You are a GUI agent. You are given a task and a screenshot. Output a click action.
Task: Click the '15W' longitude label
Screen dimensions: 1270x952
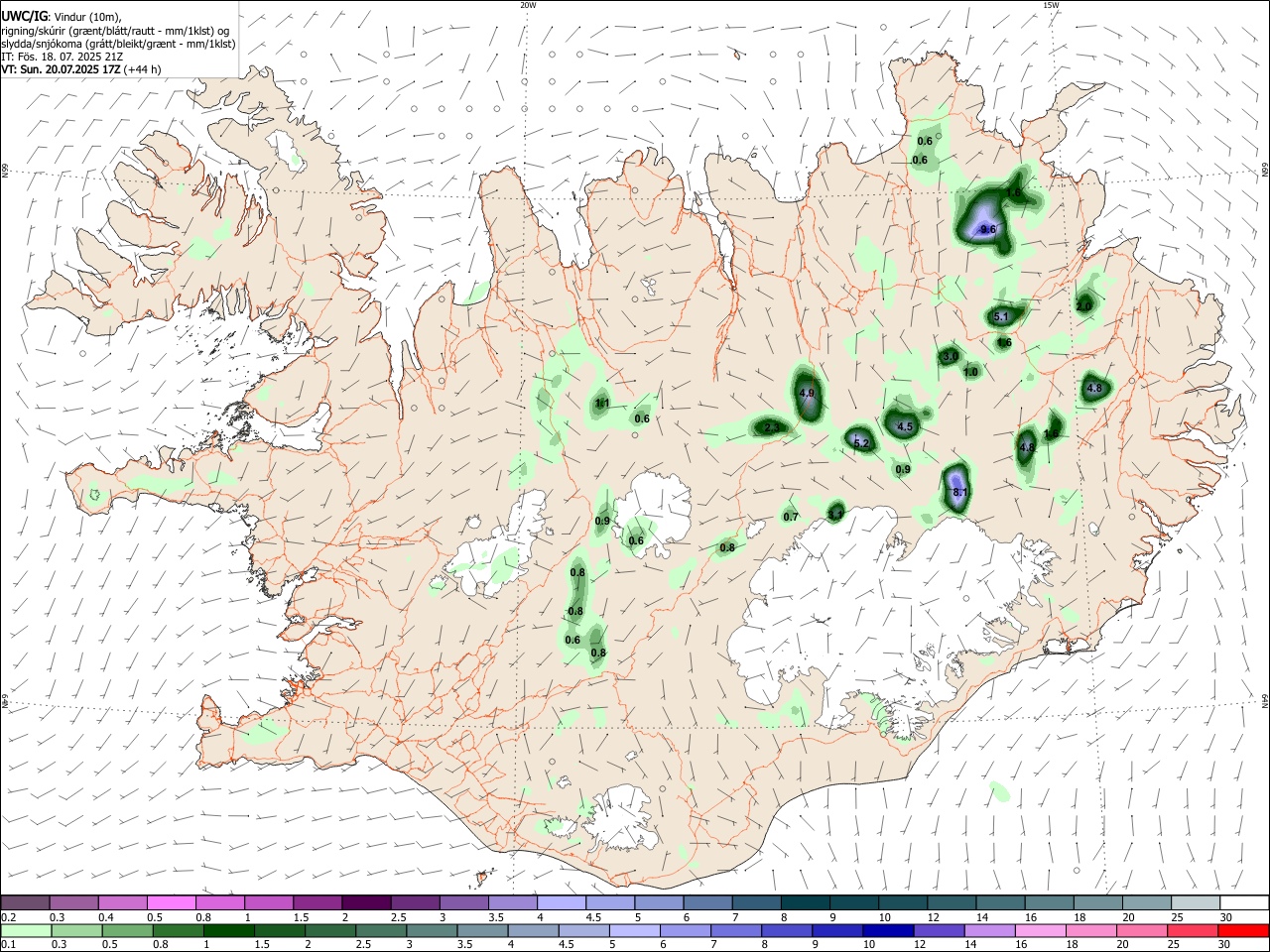[x=1051, y=5]
